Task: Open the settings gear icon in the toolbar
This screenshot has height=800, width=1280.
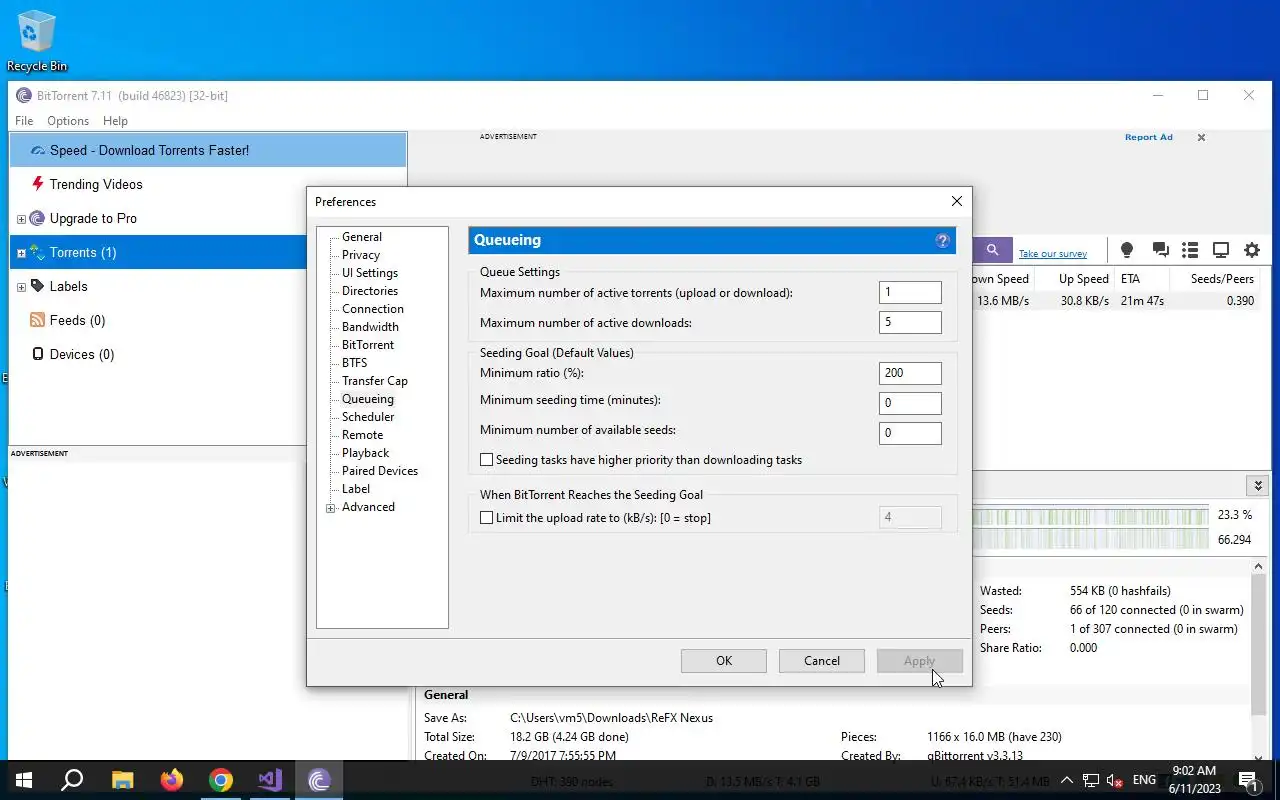Action: coord(1252,250)
